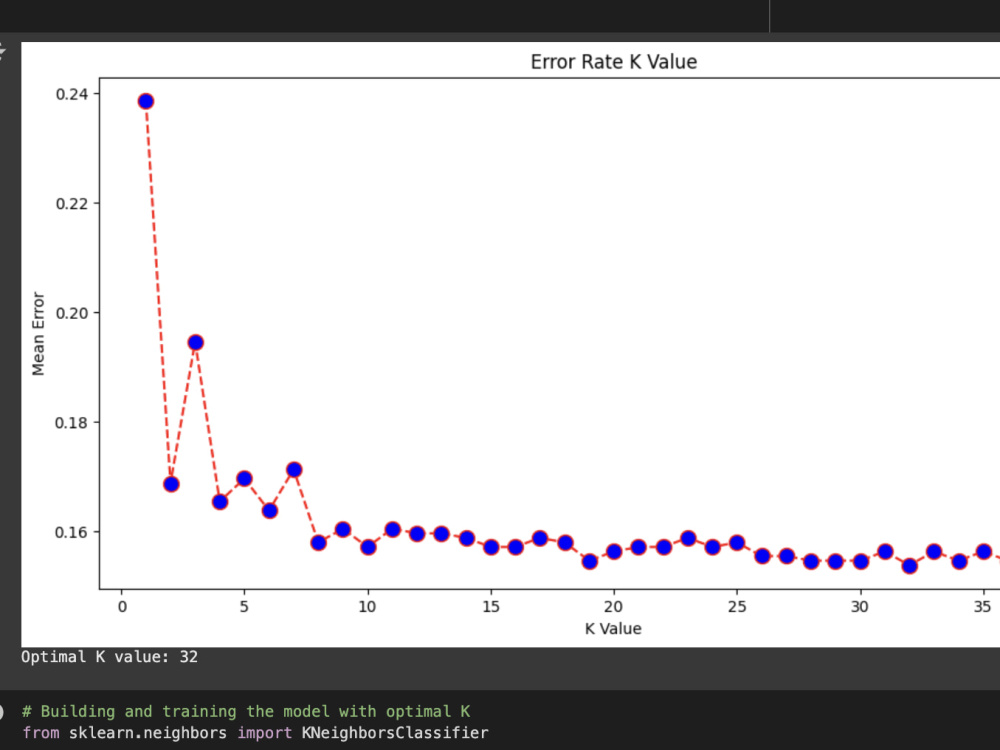The width and height of the screenshot is (1000, 750).
Task: Click the 0.22 y-axis tick label
Action: (72, 204)
